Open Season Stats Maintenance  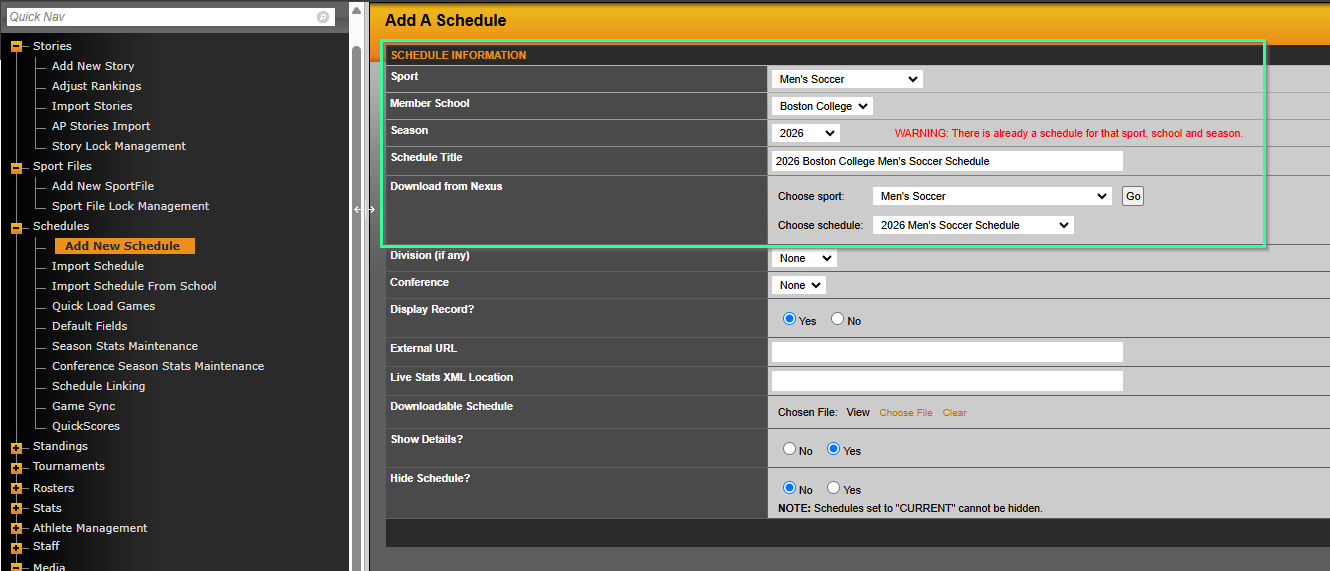click(125, 346)
